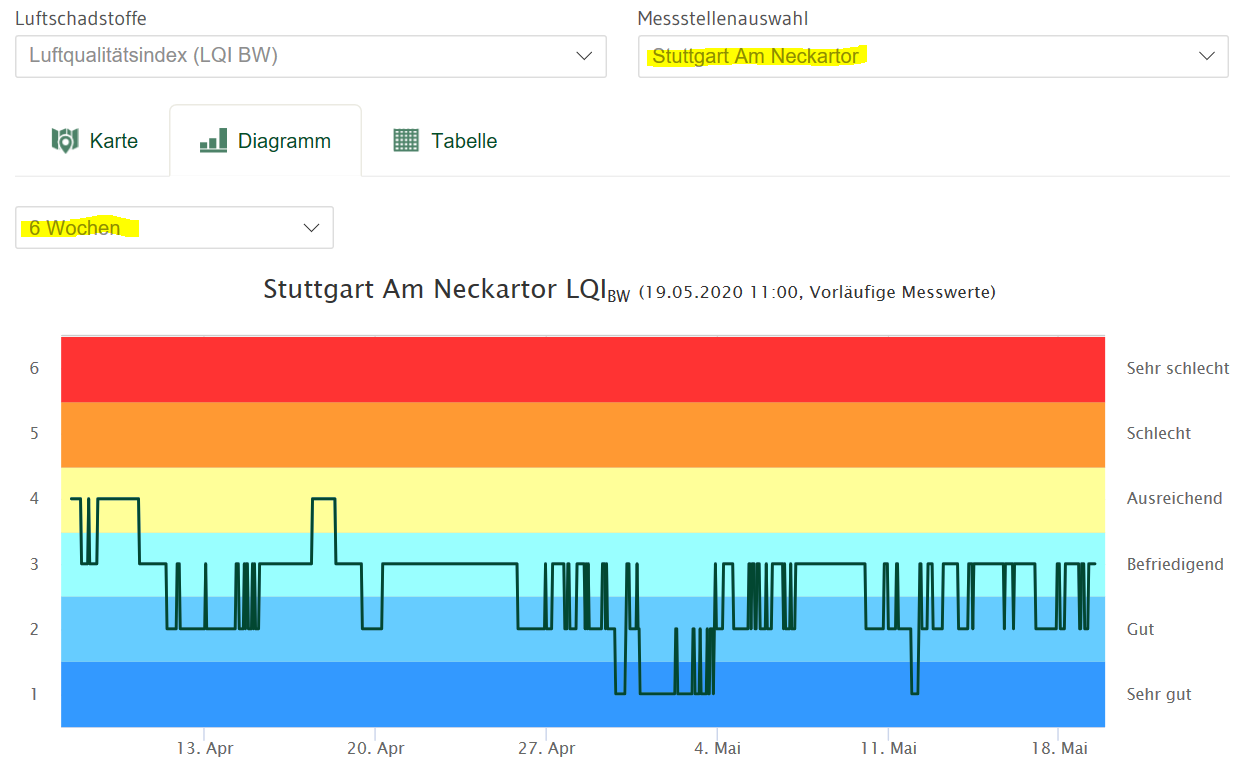Click the '13. Apr' x-axis date label
Screen dimensions: 1238x783
click(x=204, y=748)
